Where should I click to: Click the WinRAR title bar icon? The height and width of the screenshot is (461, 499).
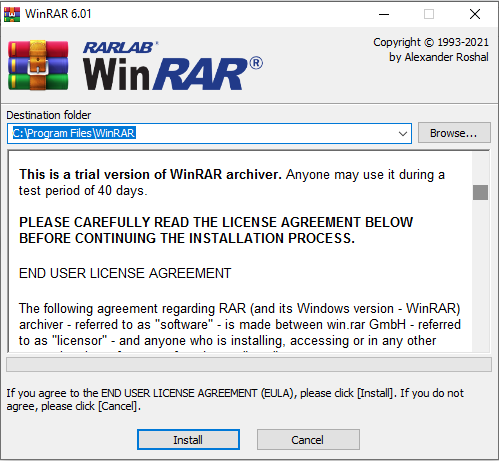[x=12, y=14]
